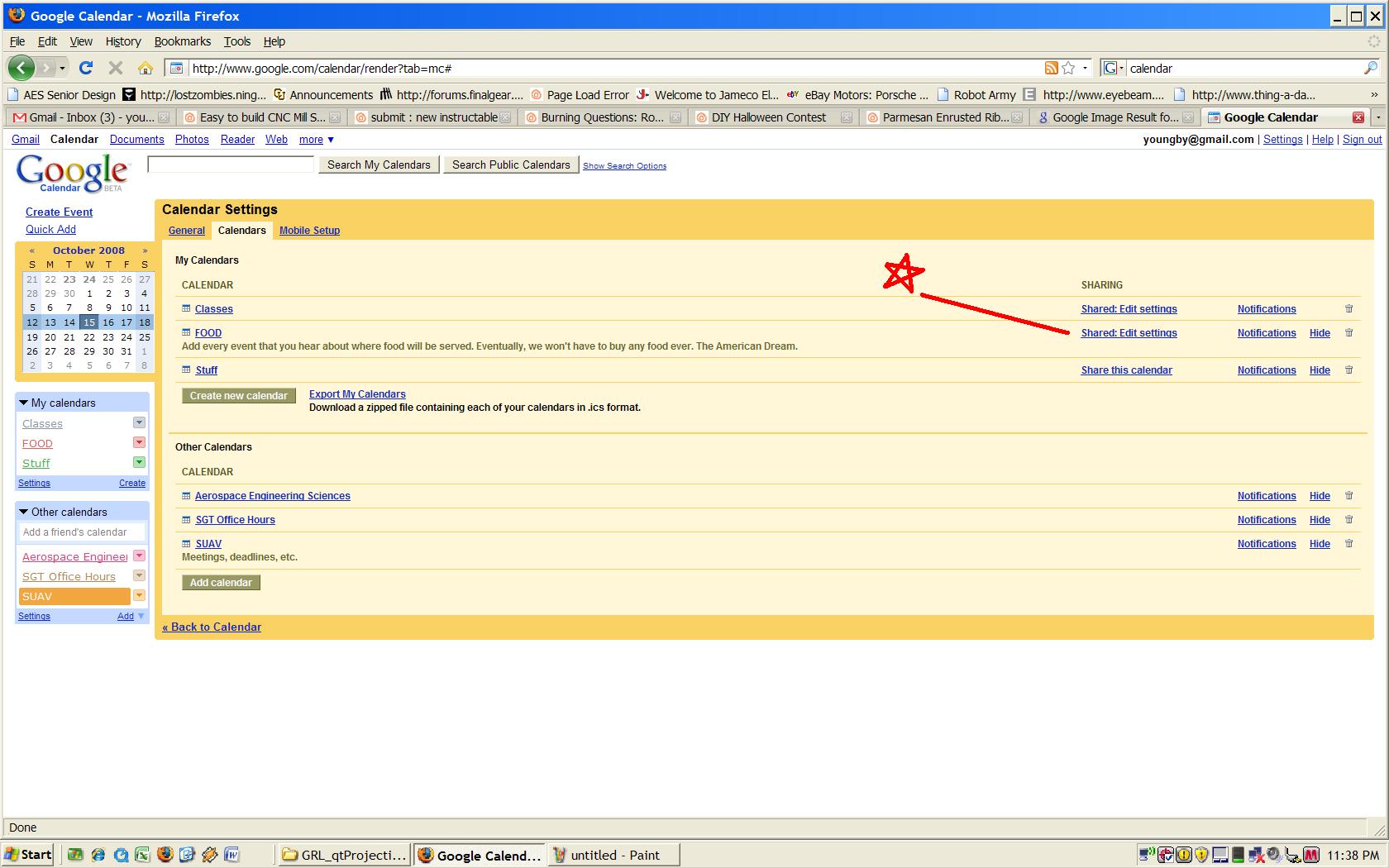The image size is (1389, 868).
Task: Open the color dropdown next to the Stuff calendar
Action: tap(138, 462)
